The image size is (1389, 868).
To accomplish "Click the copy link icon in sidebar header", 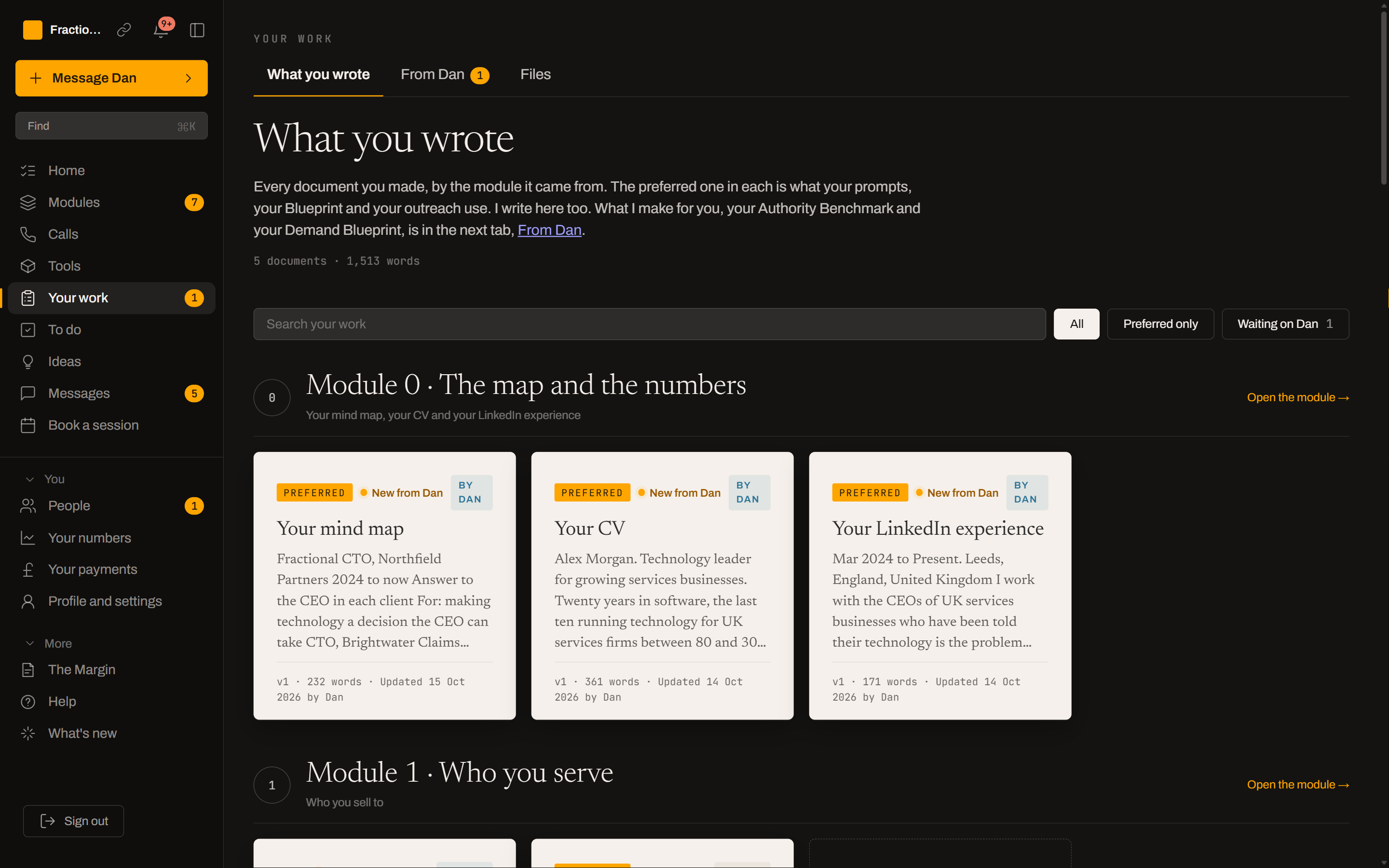I will [x=124, y=30].
